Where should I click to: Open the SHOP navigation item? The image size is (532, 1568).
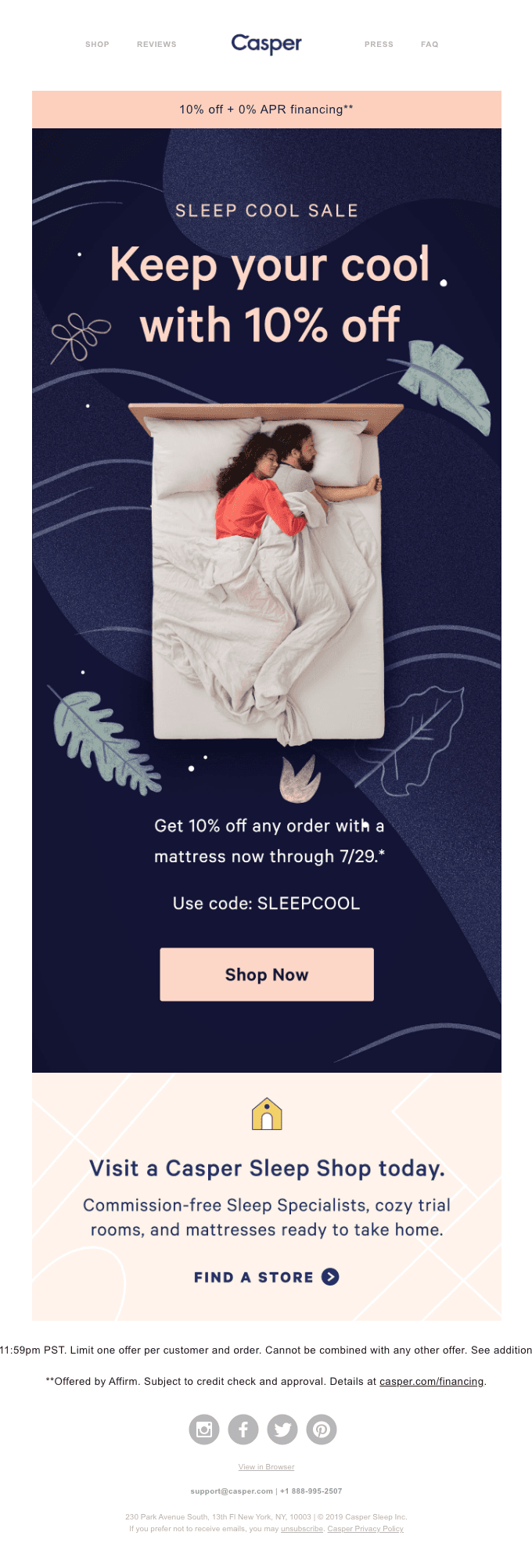[x=97, y=45]
